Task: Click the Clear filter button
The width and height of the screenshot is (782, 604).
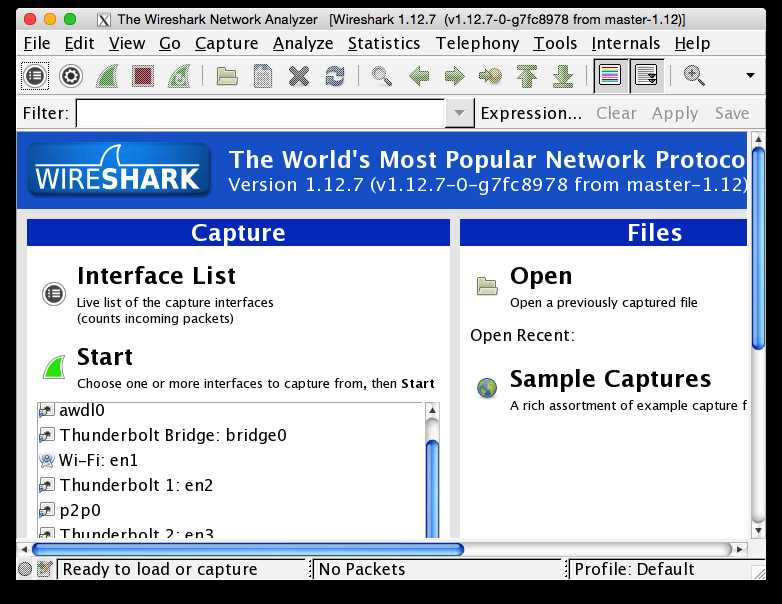Action: pyautogui.click(x=616, y=113)
